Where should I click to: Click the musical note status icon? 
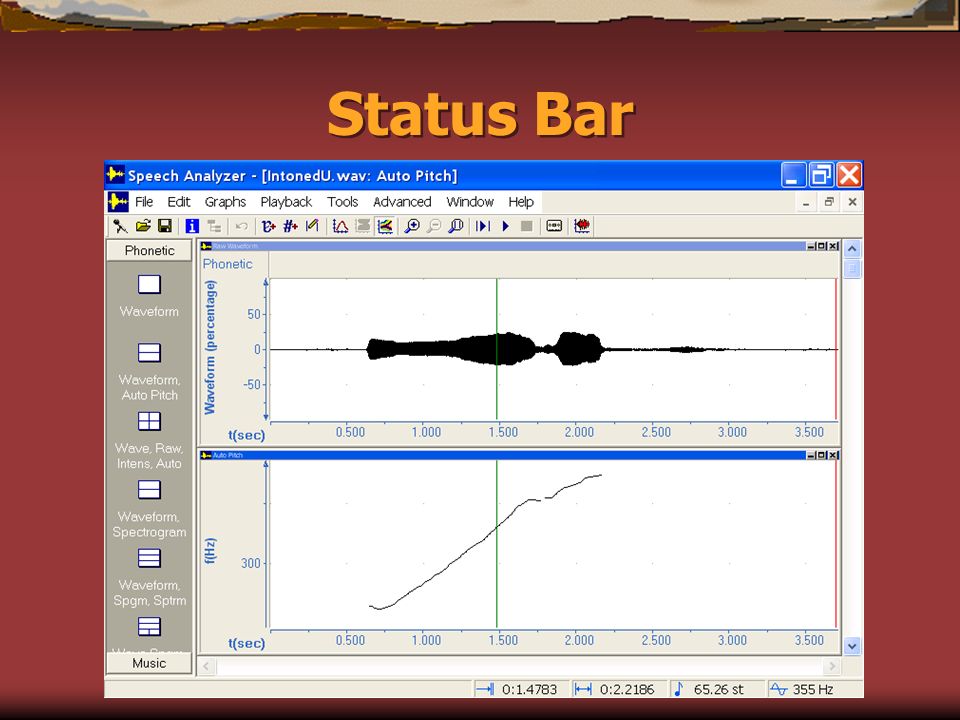click(678, 689)
